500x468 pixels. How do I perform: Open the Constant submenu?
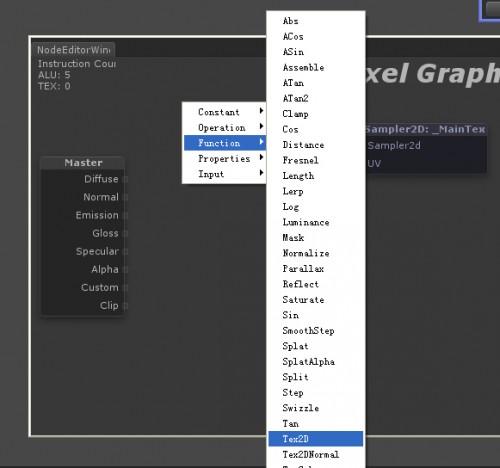[224, 112]
